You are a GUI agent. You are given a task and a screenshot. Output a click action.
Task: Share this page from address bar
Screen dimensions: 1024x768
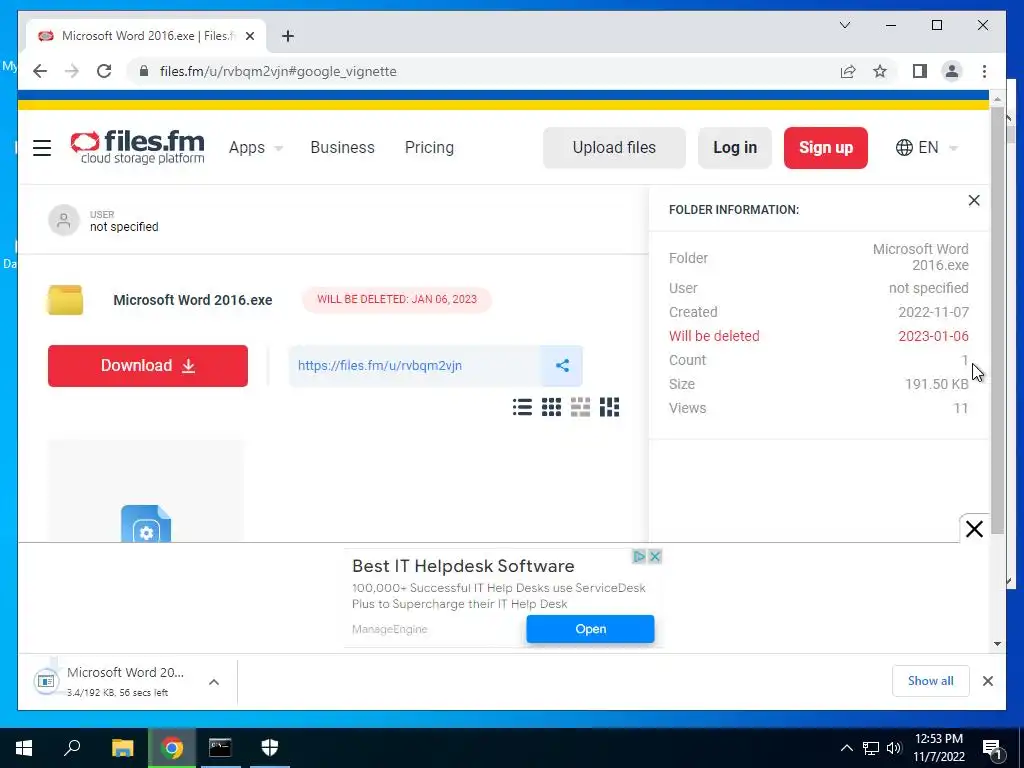tap(848, 71)
